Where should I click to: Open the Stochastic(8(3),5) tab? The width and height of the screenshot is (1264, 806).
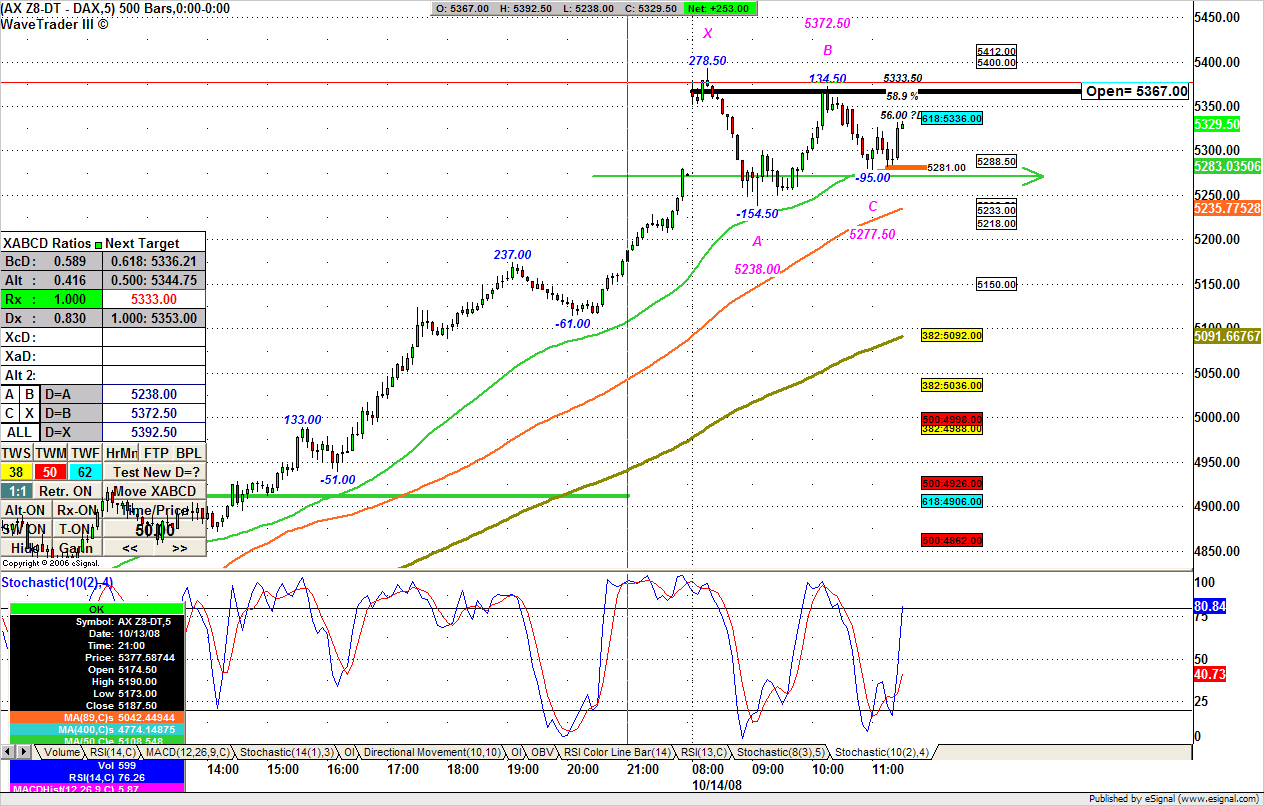[780, 752]
